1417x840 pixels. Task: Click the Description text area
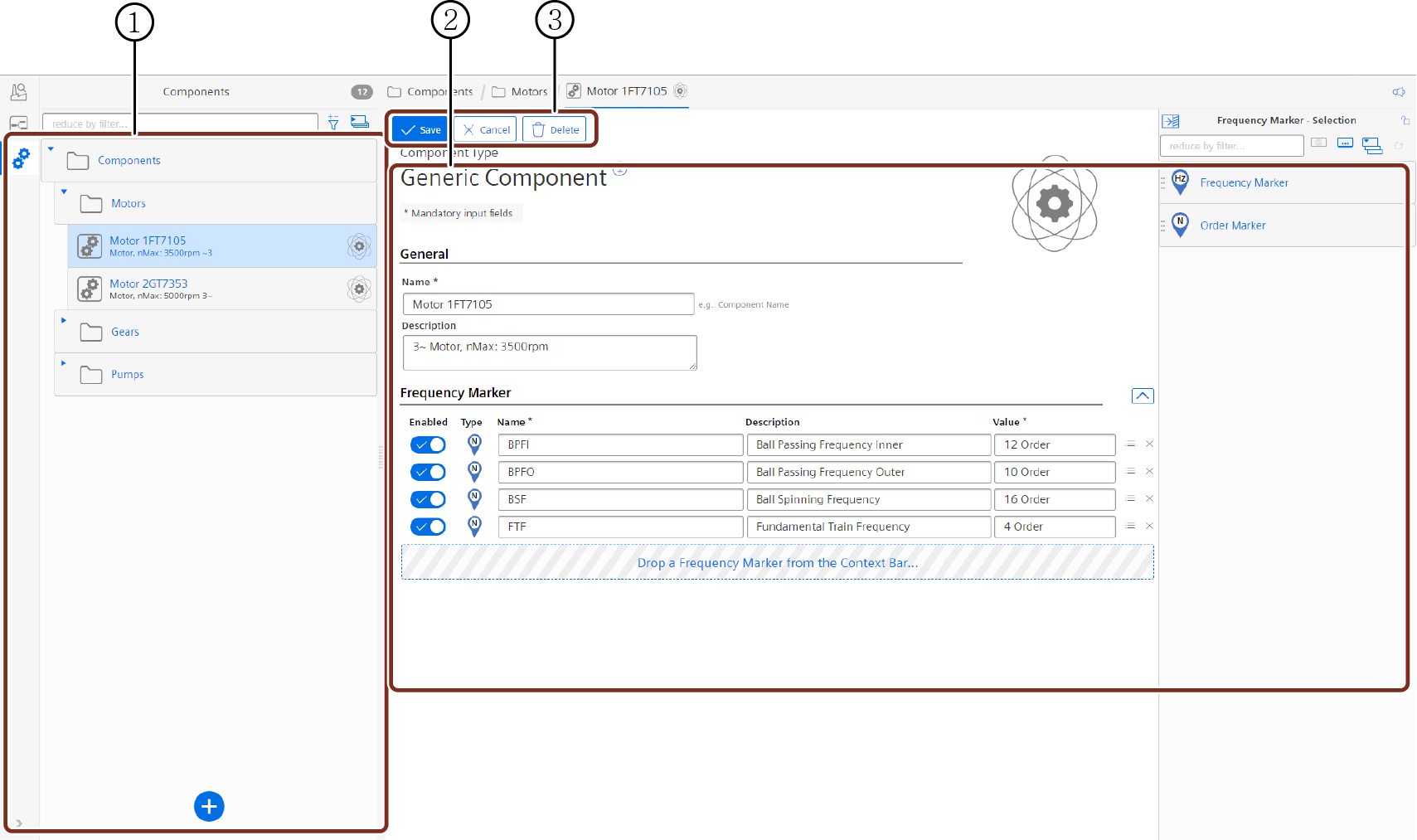click(x=550, y=352)
